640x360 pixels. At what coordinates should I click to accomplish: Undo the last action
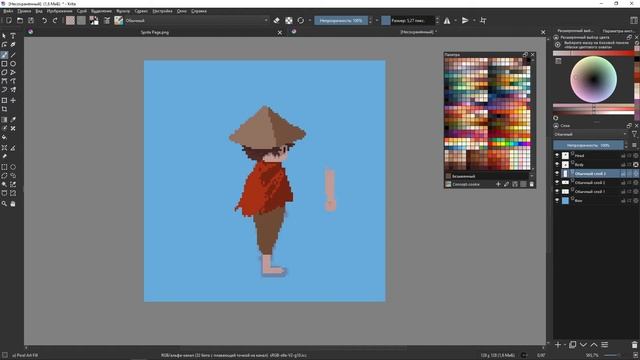coord(44,20)
